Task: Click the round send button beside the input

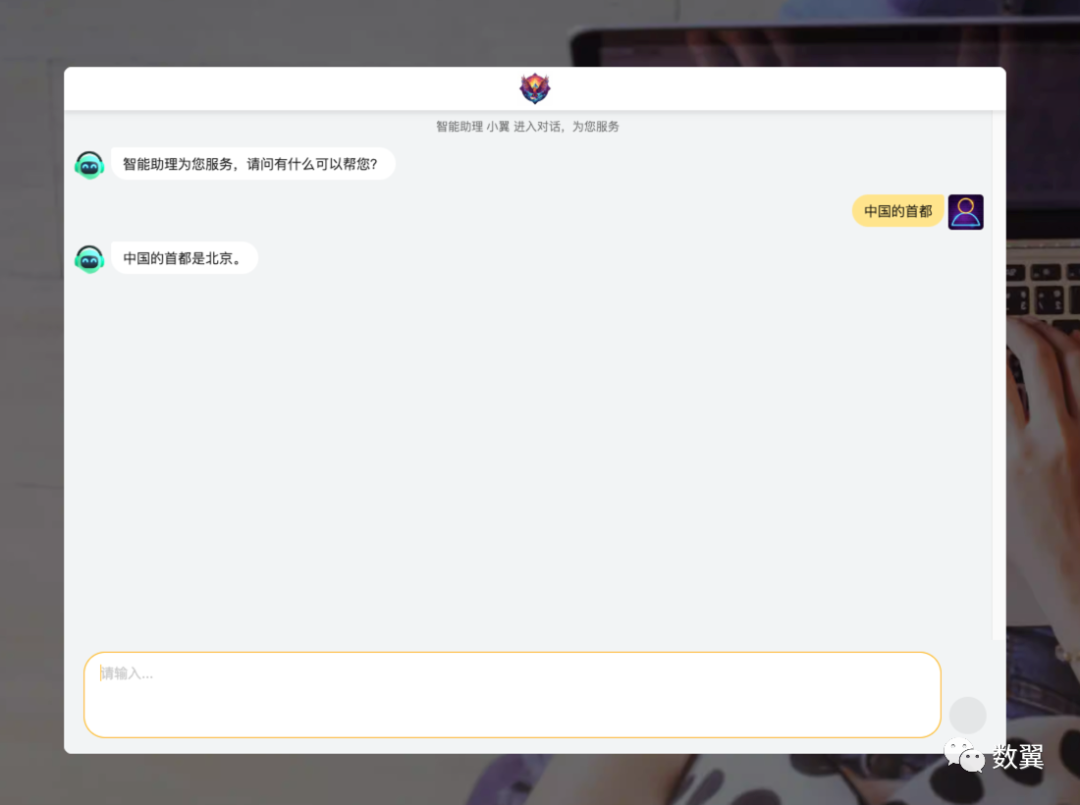Action: point(967,715)
